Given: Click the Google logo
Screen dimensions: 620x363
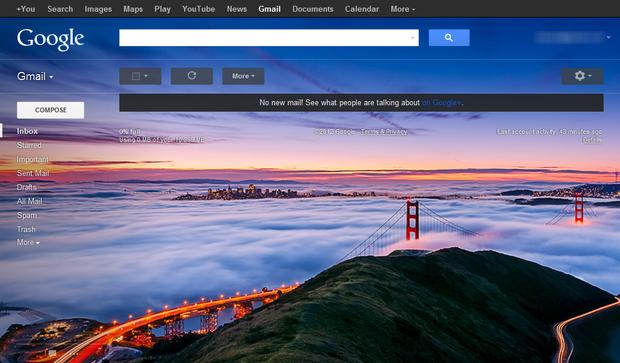Looking at the screenshot, I should tap(50, 39).
